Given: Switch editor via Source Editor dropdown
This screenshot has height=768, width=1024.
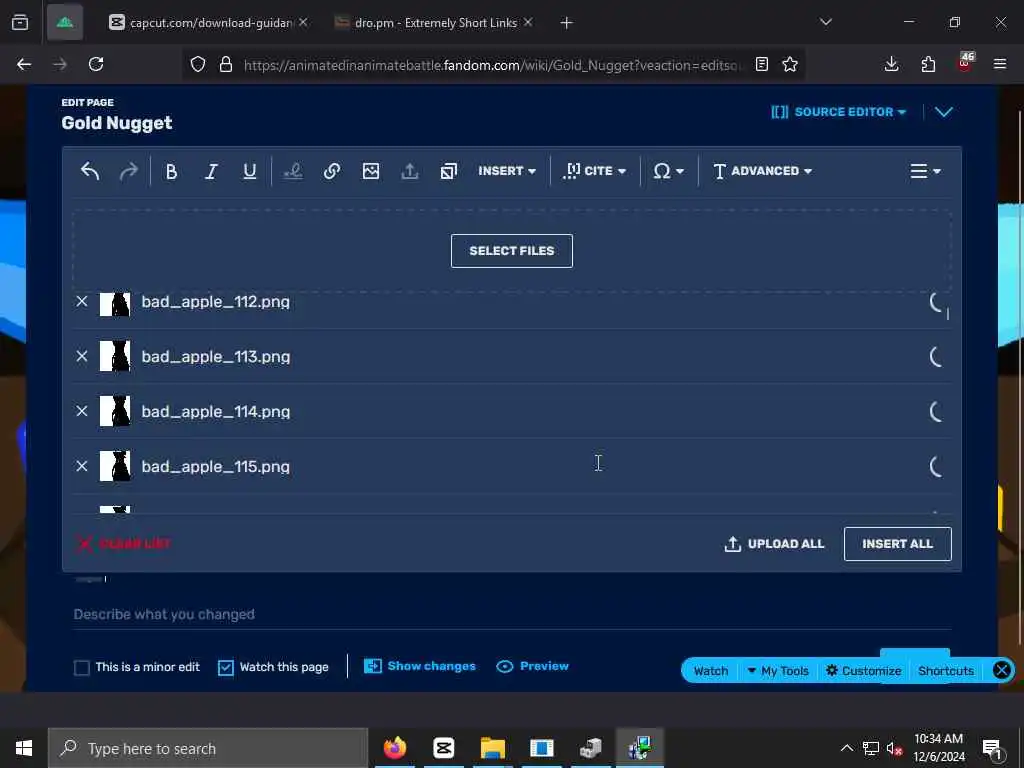Looking at the screenshot, I should [x=839, y=112].
